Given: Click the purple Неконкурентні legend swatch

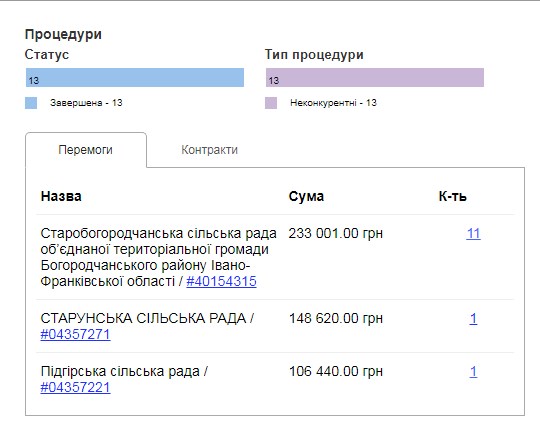Looking at the screenshot, I should [271, 103].
